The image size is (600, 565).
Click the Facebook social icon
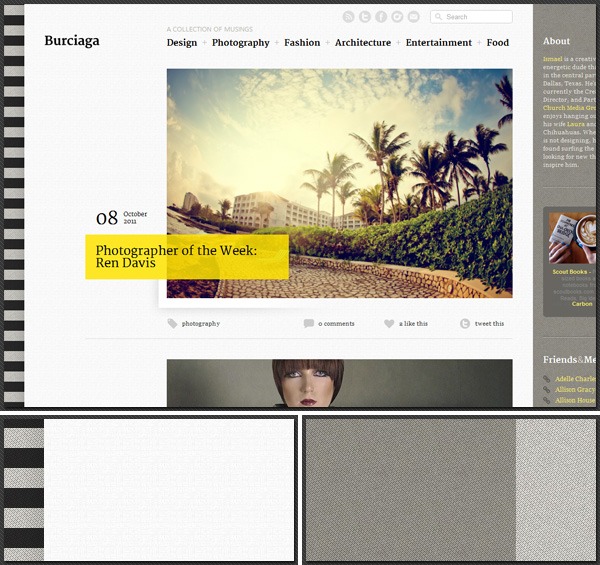[x=381, y=17]
